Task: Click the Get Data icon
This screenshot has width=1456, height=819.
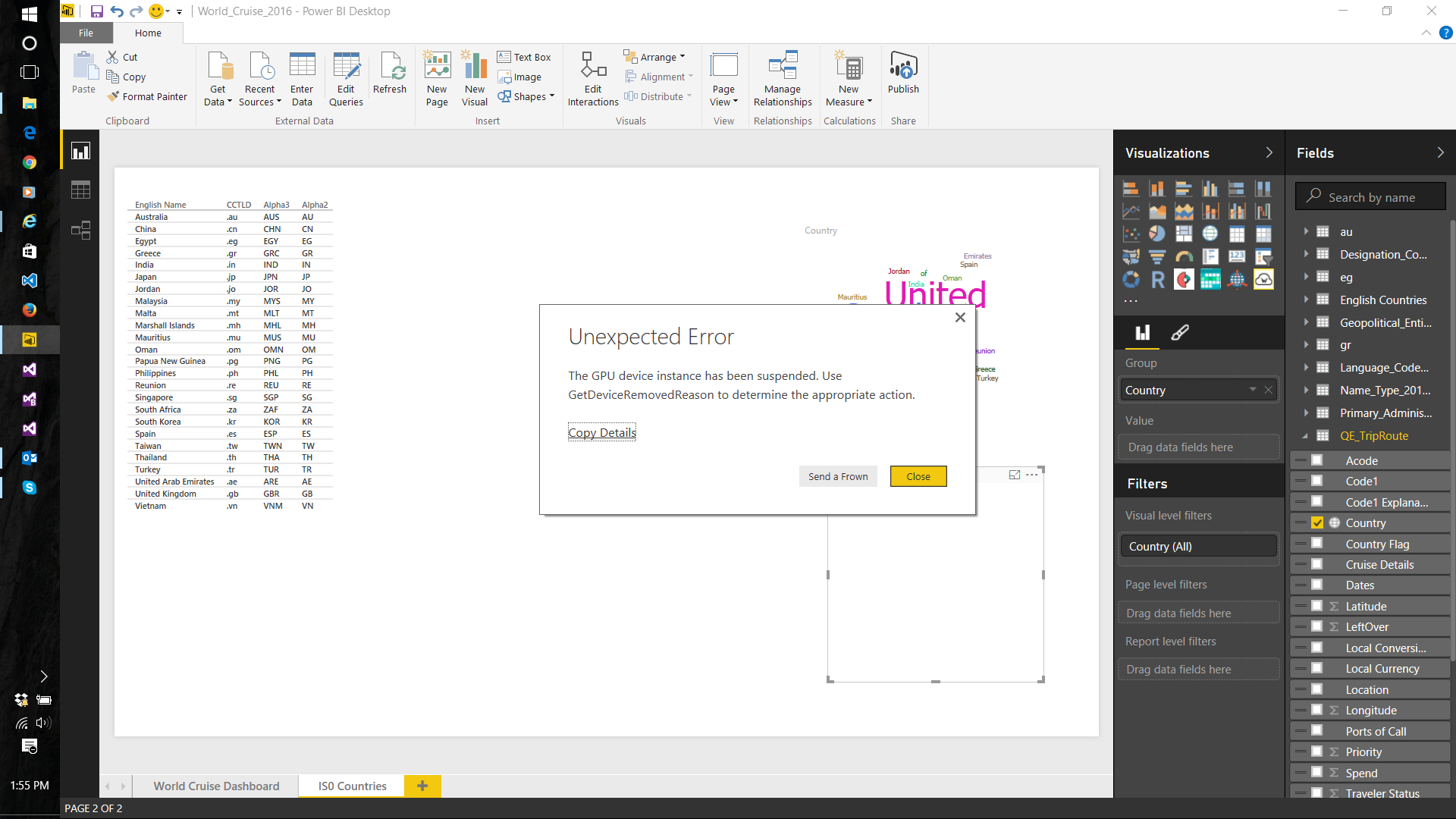Action: 218,78
